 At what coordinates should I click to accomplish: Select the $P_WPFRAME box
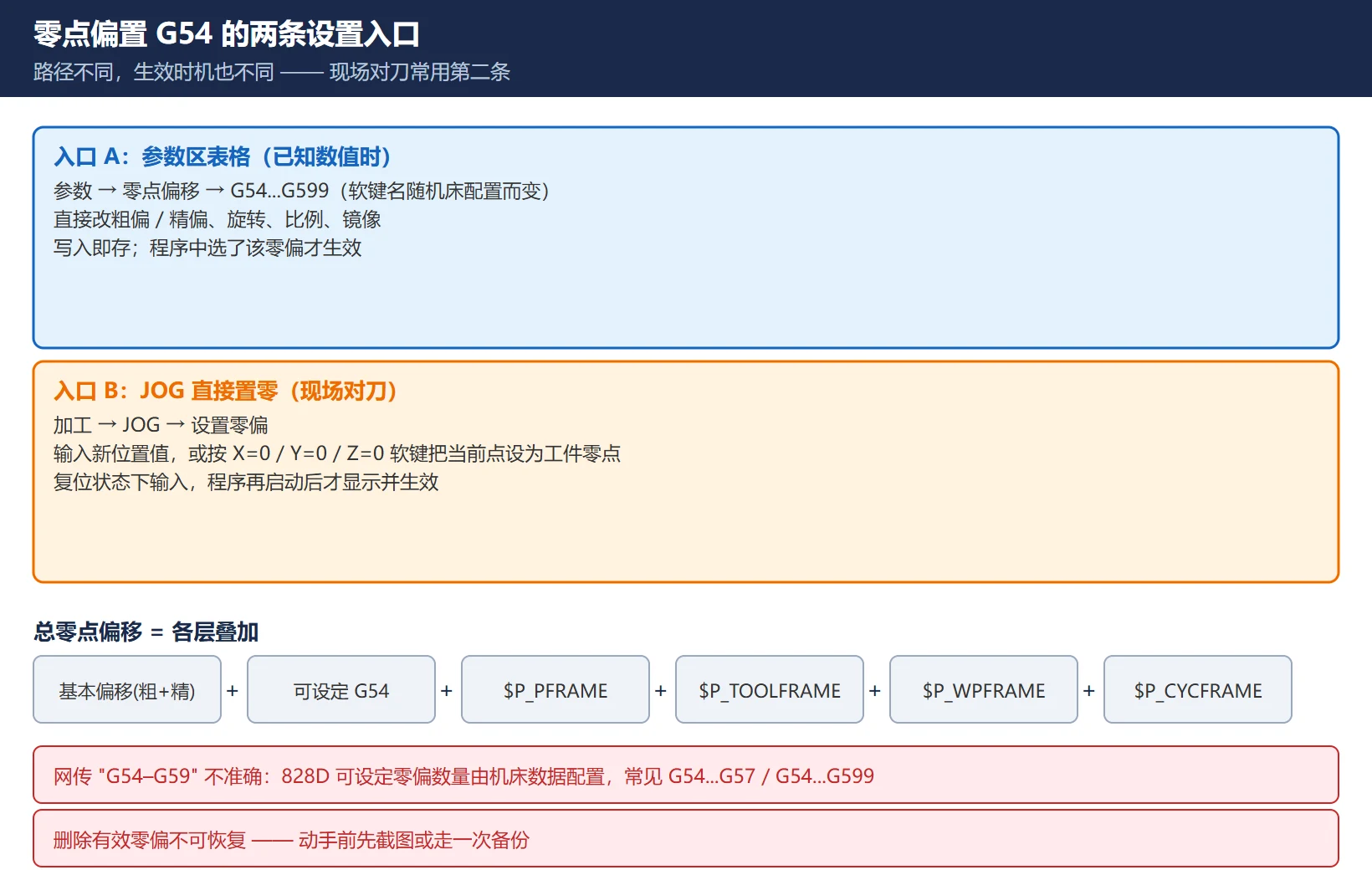[x=984, y=689]
